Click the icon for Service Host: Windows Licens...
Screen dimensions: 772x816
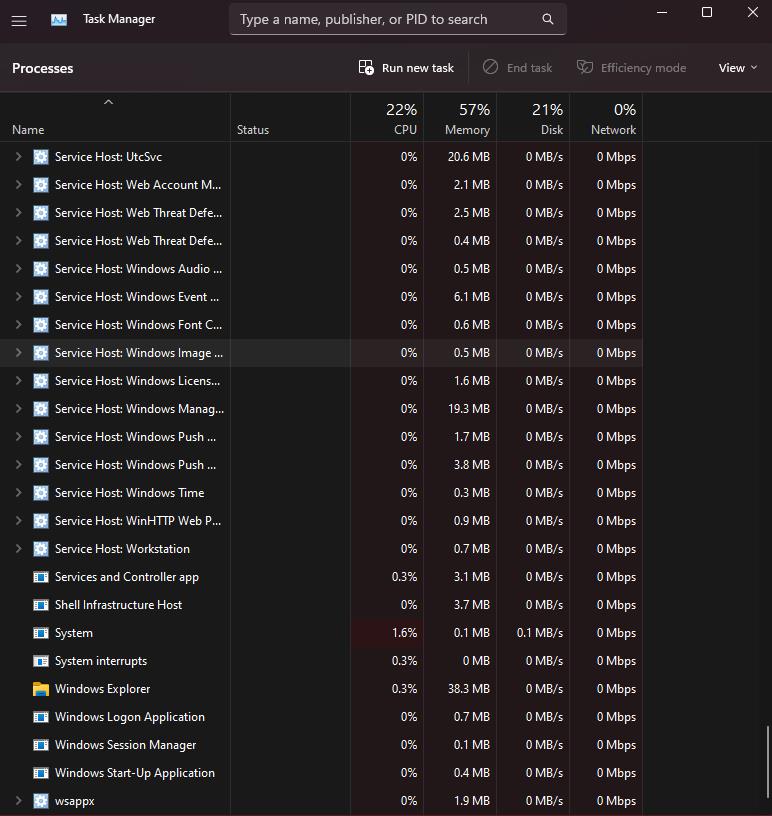point(41,381)
